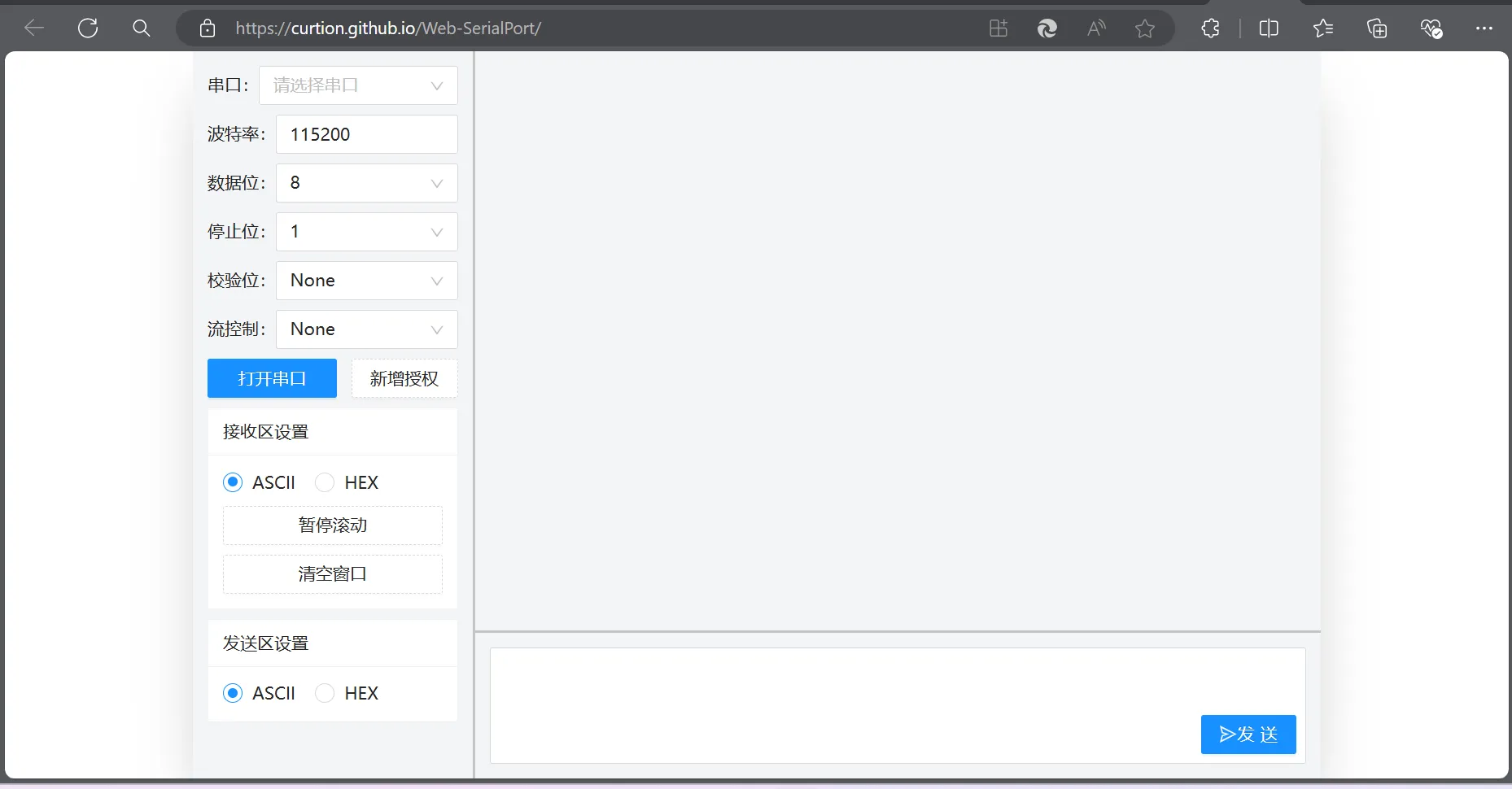
Task: Select ASCII for receive area
Action: click(233, 482)
